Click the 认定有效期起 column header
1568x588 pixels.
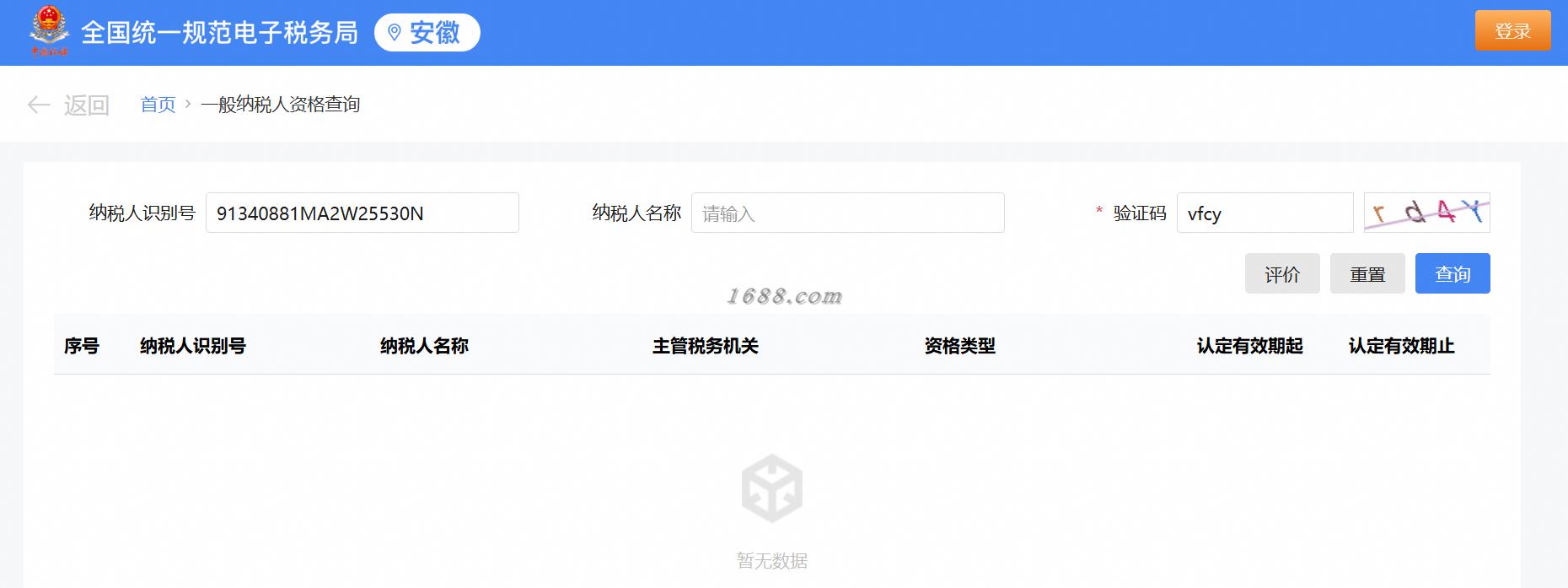pyautogui.click(x=1250, y=346)
